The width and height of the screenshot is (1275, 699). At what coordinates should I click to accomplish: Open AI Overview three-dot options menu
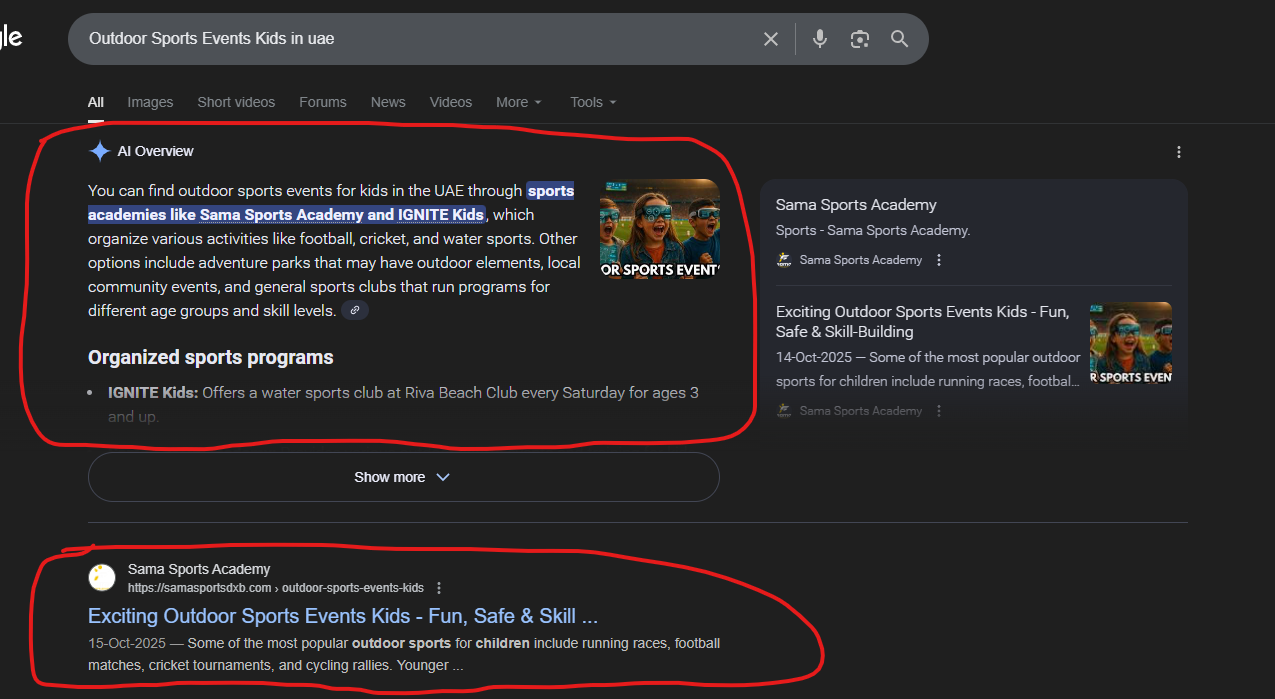1179,152
